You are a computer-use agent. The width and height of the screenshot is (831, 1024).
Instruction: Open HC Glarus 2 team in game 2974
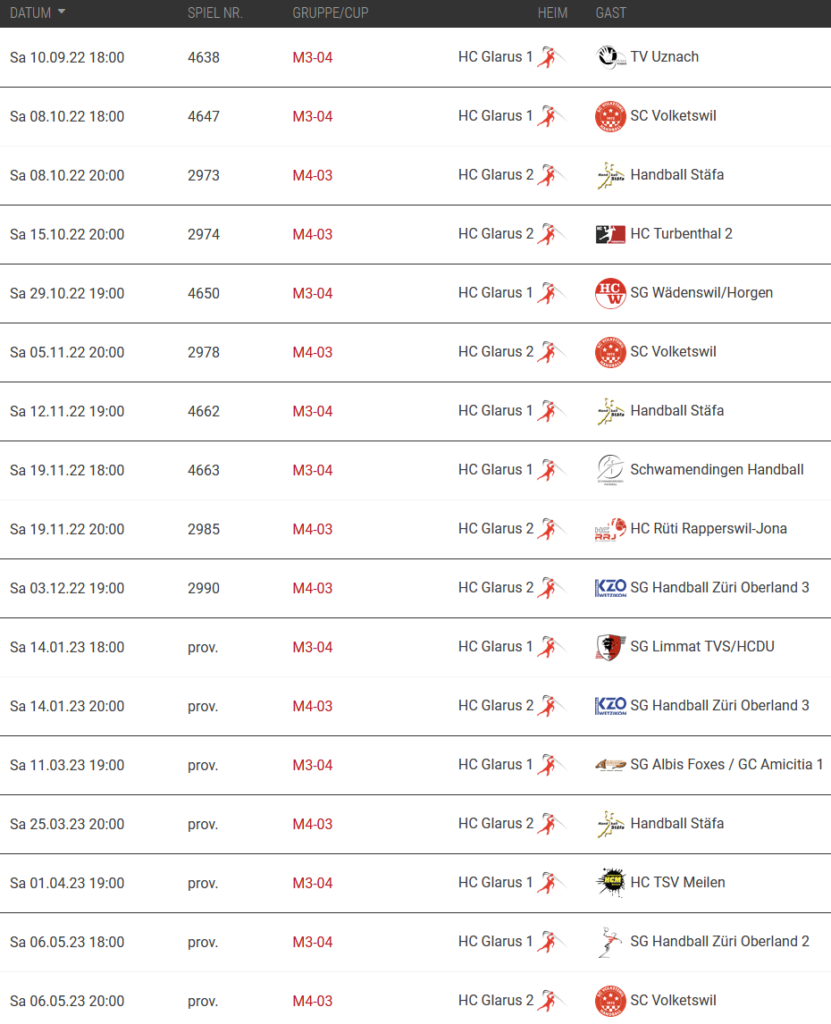495,234
